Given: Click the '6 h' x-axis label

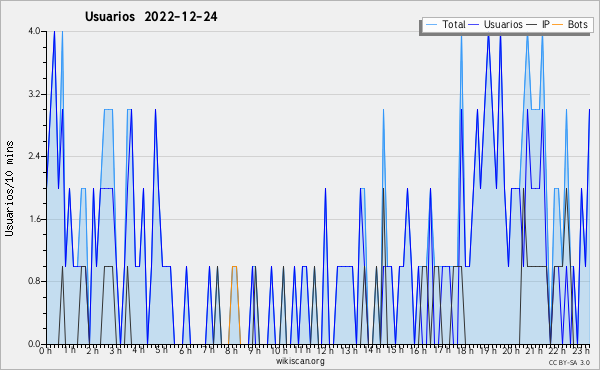Looking at the screenshot, I should click(186, 350).
